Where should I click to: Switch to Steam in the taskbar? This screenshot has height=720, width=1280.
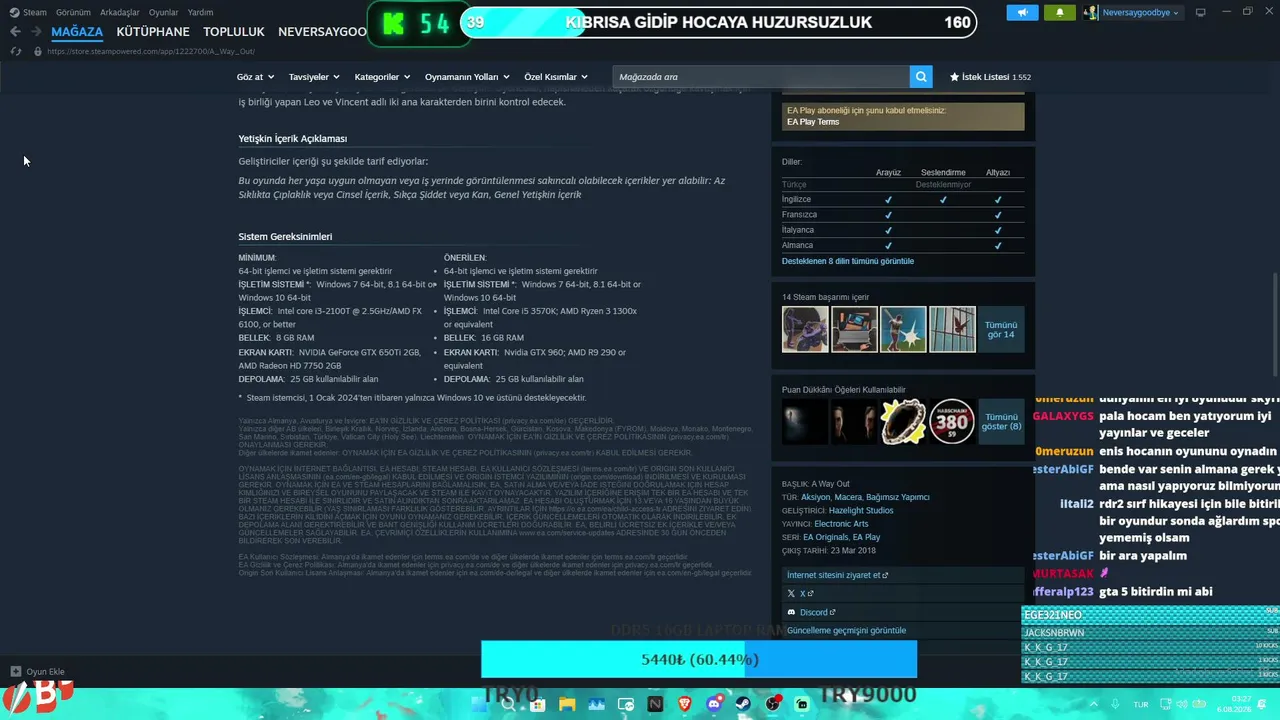coord(744,704)
